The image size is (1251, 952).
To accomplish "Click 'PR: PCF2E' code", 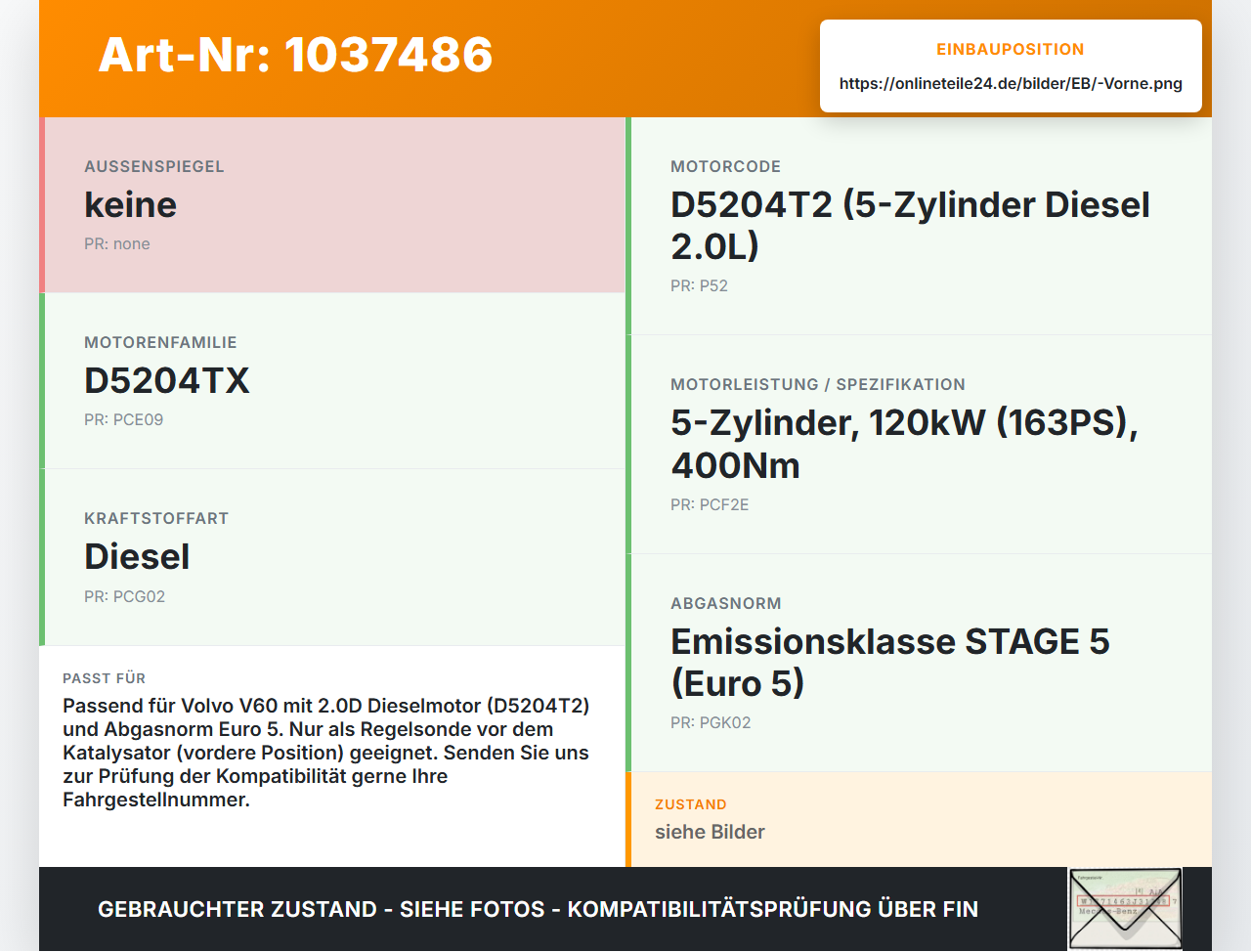I will tap(710, 505).
